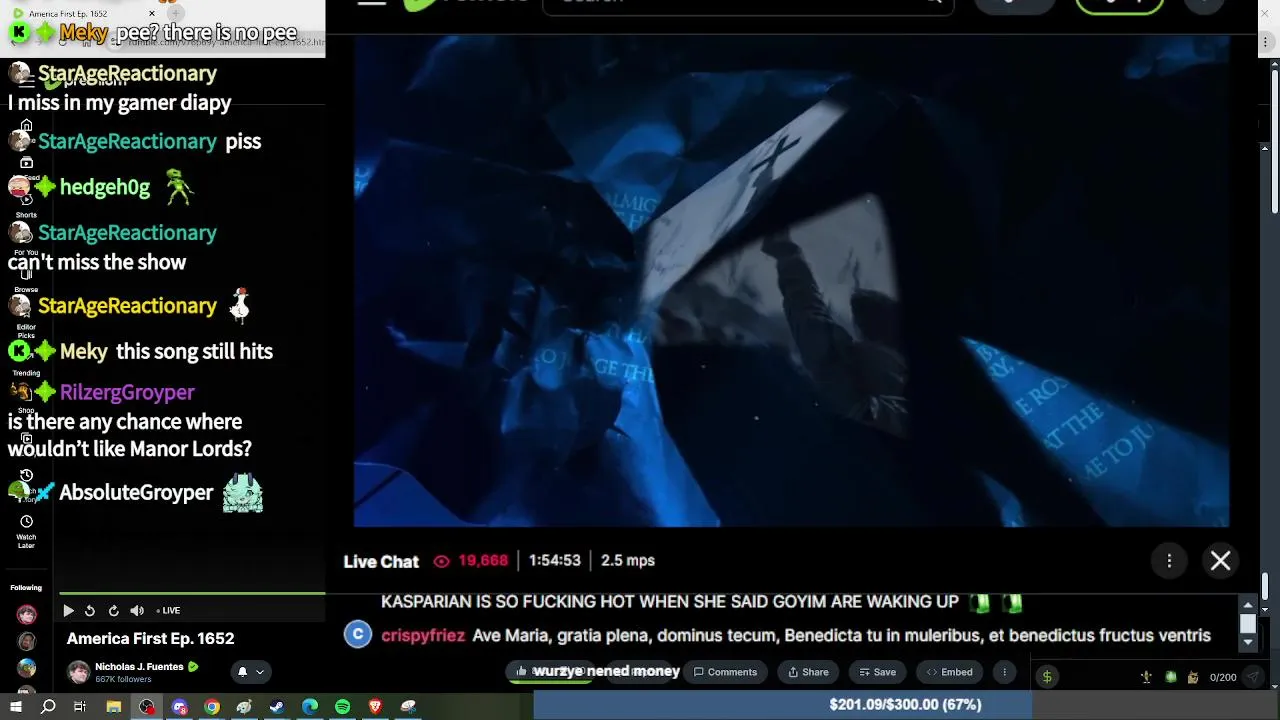Share this video

click(809, 672)
